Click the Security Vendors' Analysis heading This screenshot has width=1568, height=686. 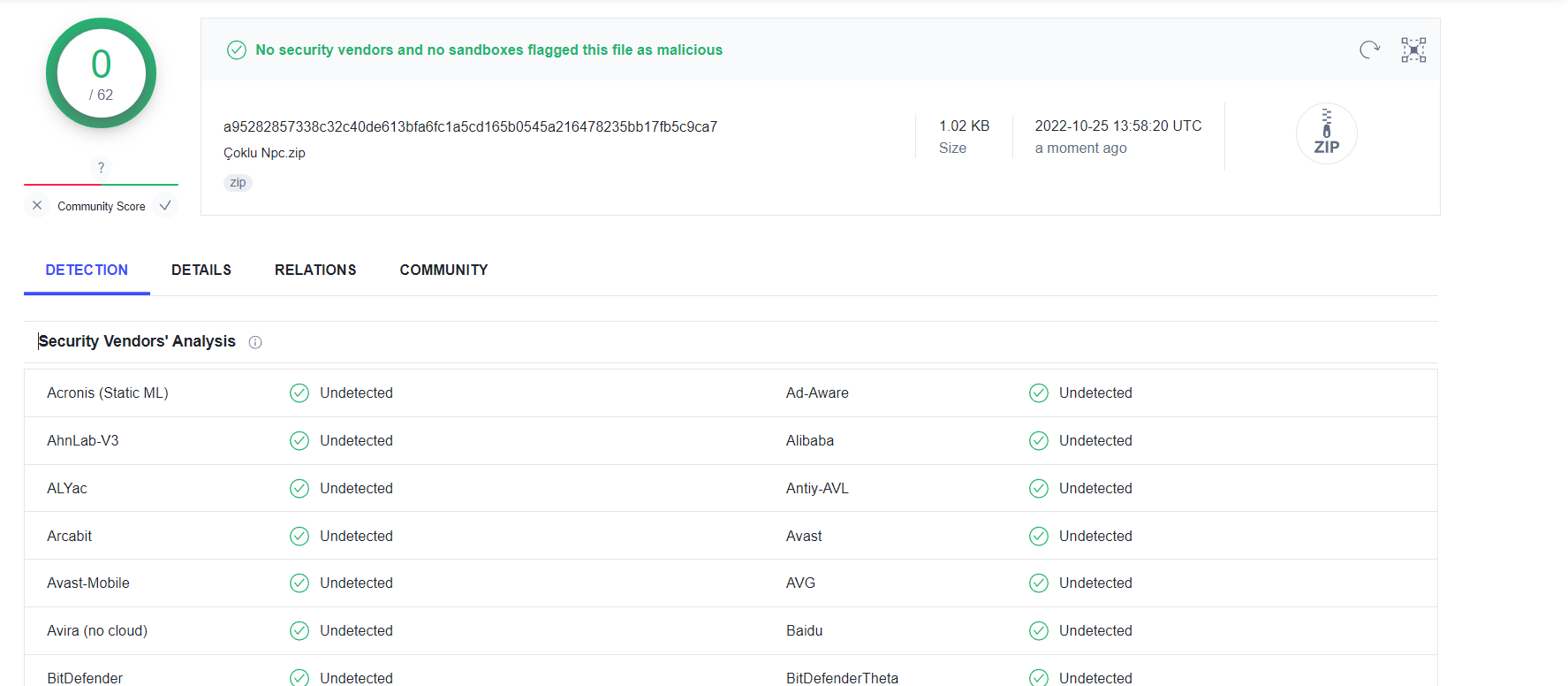click(137, 341)
